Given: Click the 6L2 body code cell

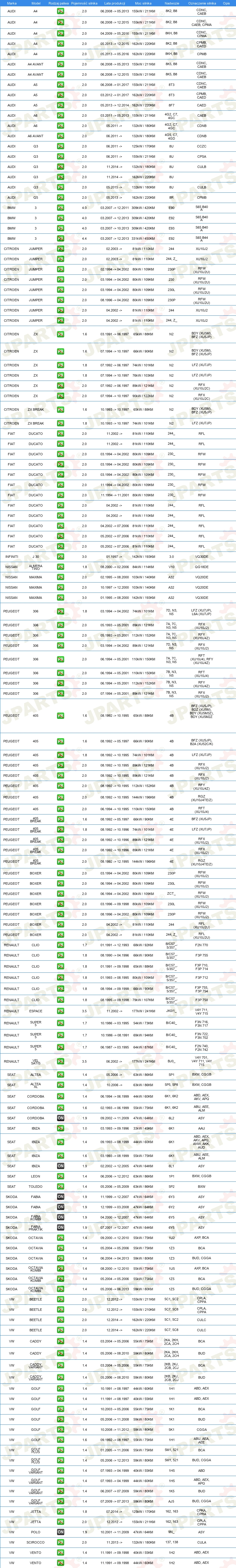Looking at the screenshot, I should point(171,1118).
